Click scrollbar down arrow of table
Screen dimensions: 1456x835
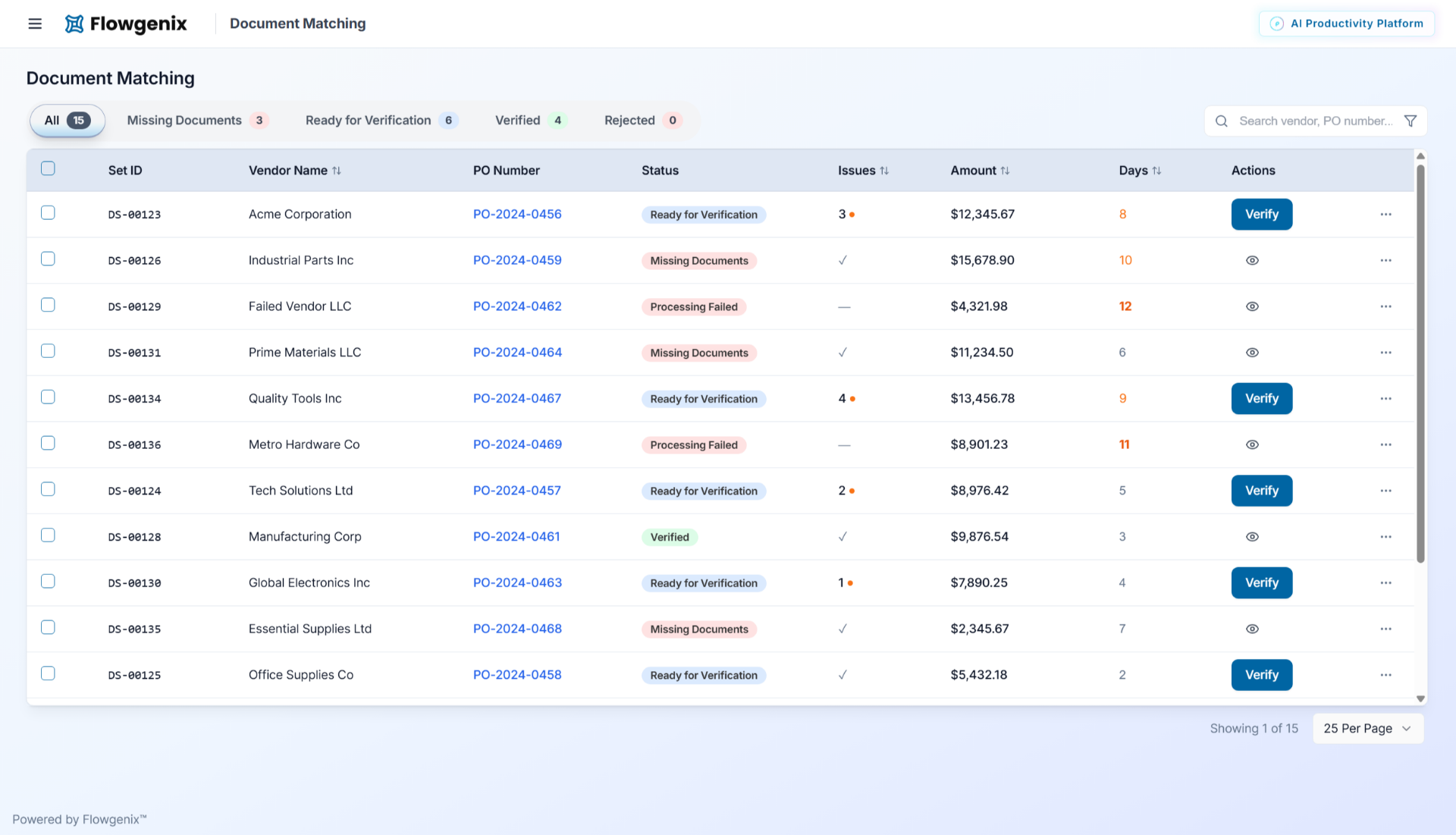click(x=1421, y=699)
